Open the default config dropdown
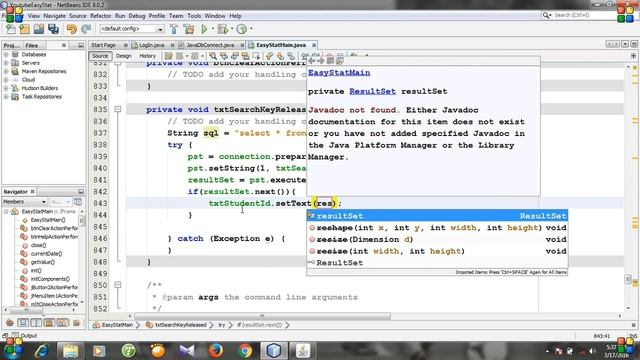This screenshot has height=360, width=640. 132,29
